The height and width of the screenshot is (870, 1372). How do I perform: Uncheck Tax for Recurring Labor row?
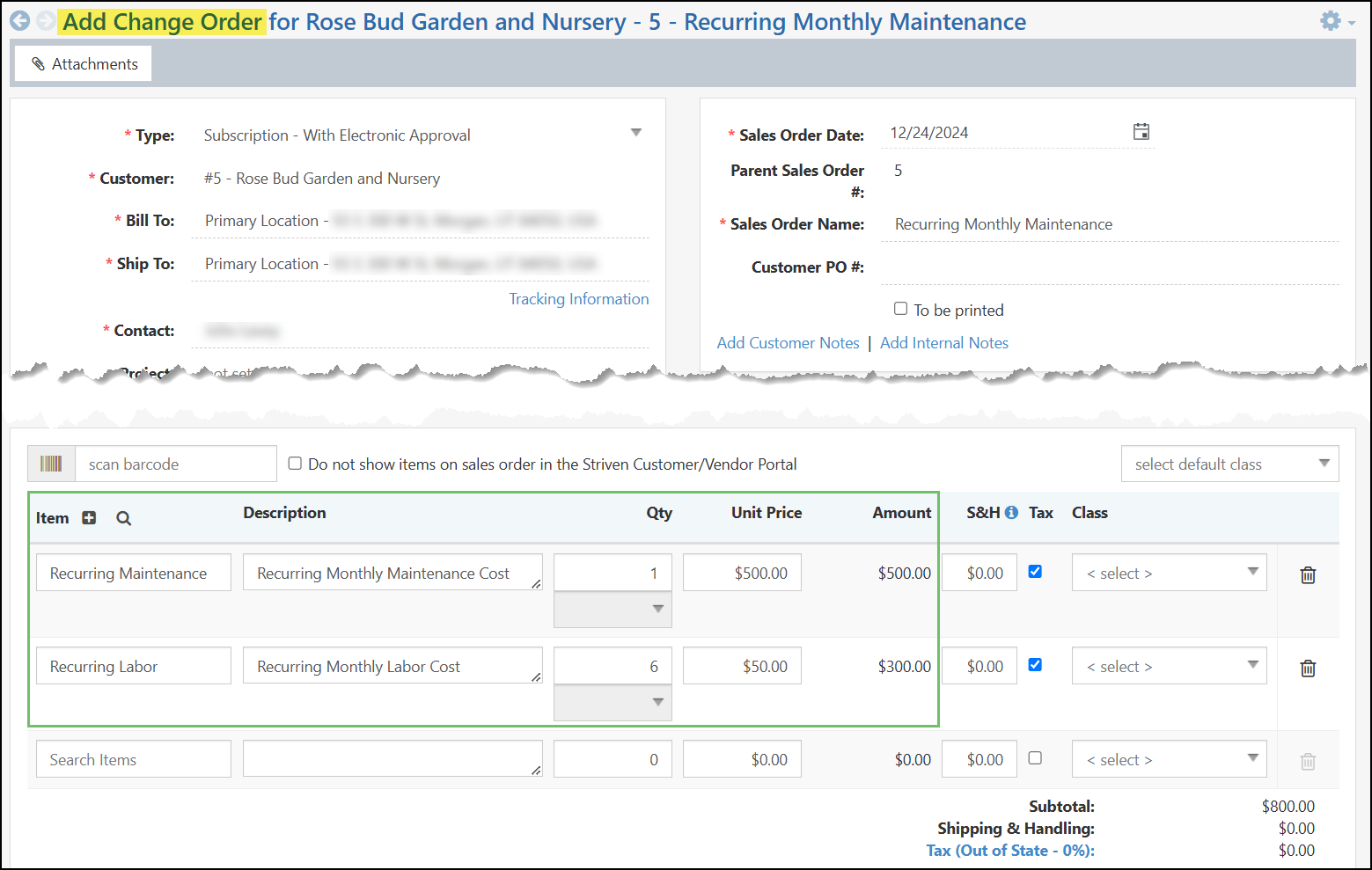[x=1035, y=665]
